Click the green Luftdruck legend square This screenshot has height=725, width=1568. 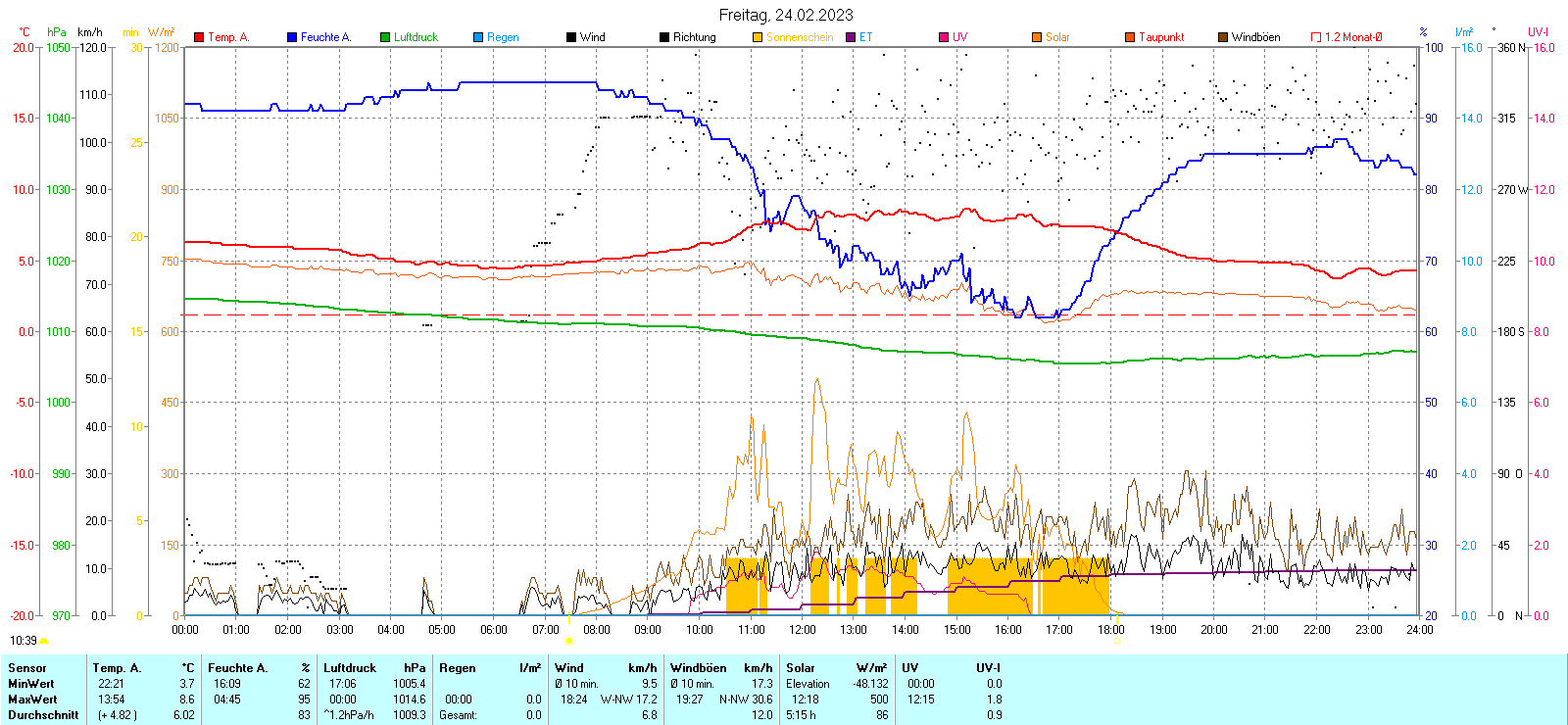pyautogui.click(x=385, y=37)
